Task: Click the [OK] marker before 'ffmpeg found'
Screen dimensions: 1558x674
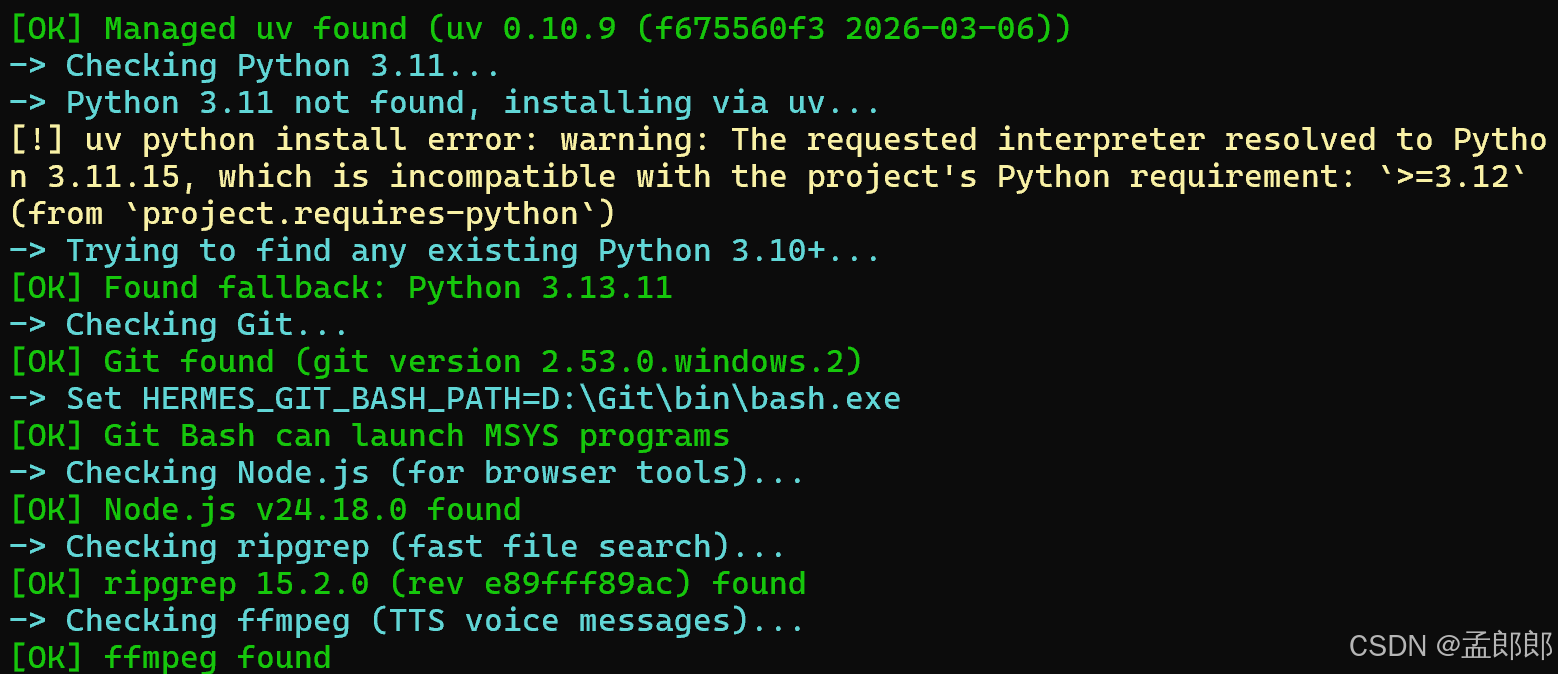Action: click(x=47, y=657)
